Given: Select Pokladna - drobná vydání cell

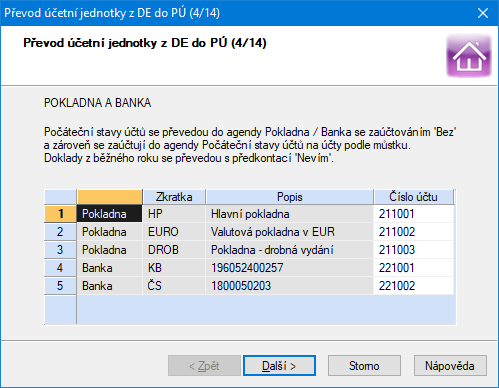Looking at the screenshot, I should coord(290,250).
